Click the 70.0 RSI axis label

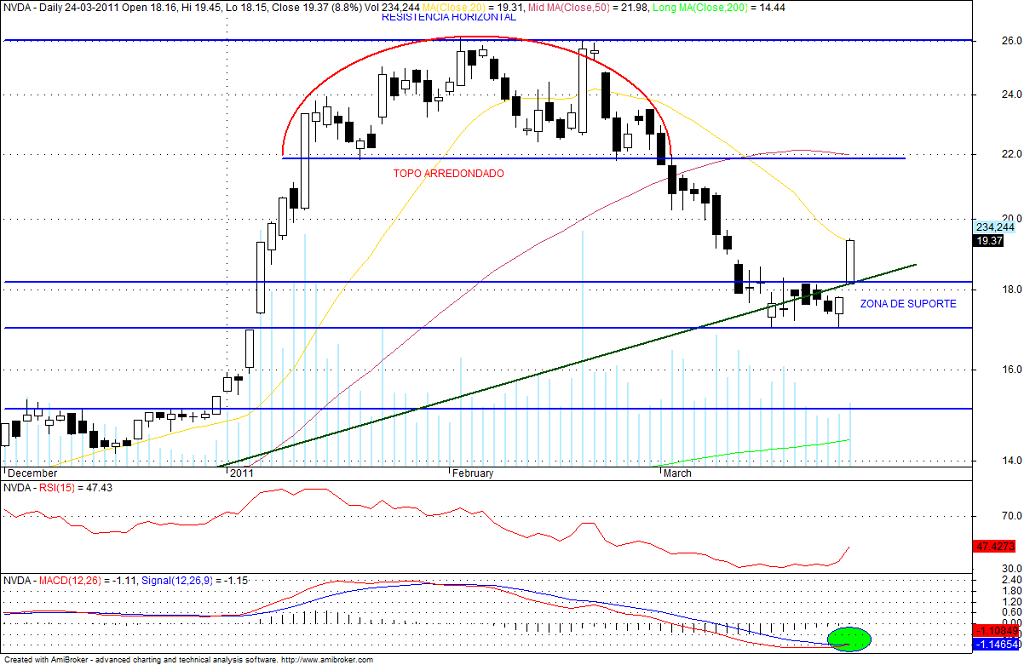coord(1011,517)
